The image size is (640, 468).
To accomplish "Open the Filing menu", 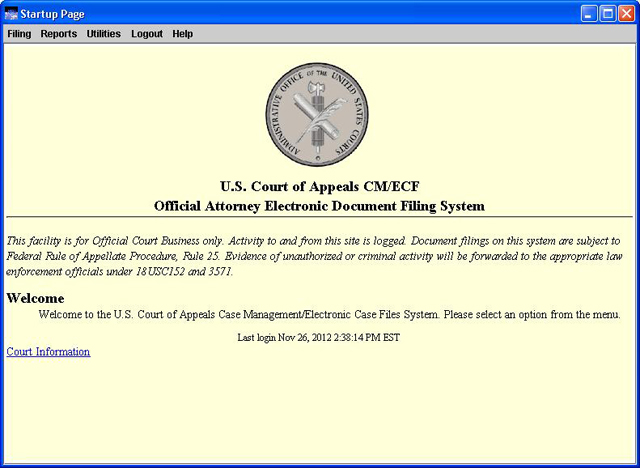I will pyautogui.click(x=19, y=34).
